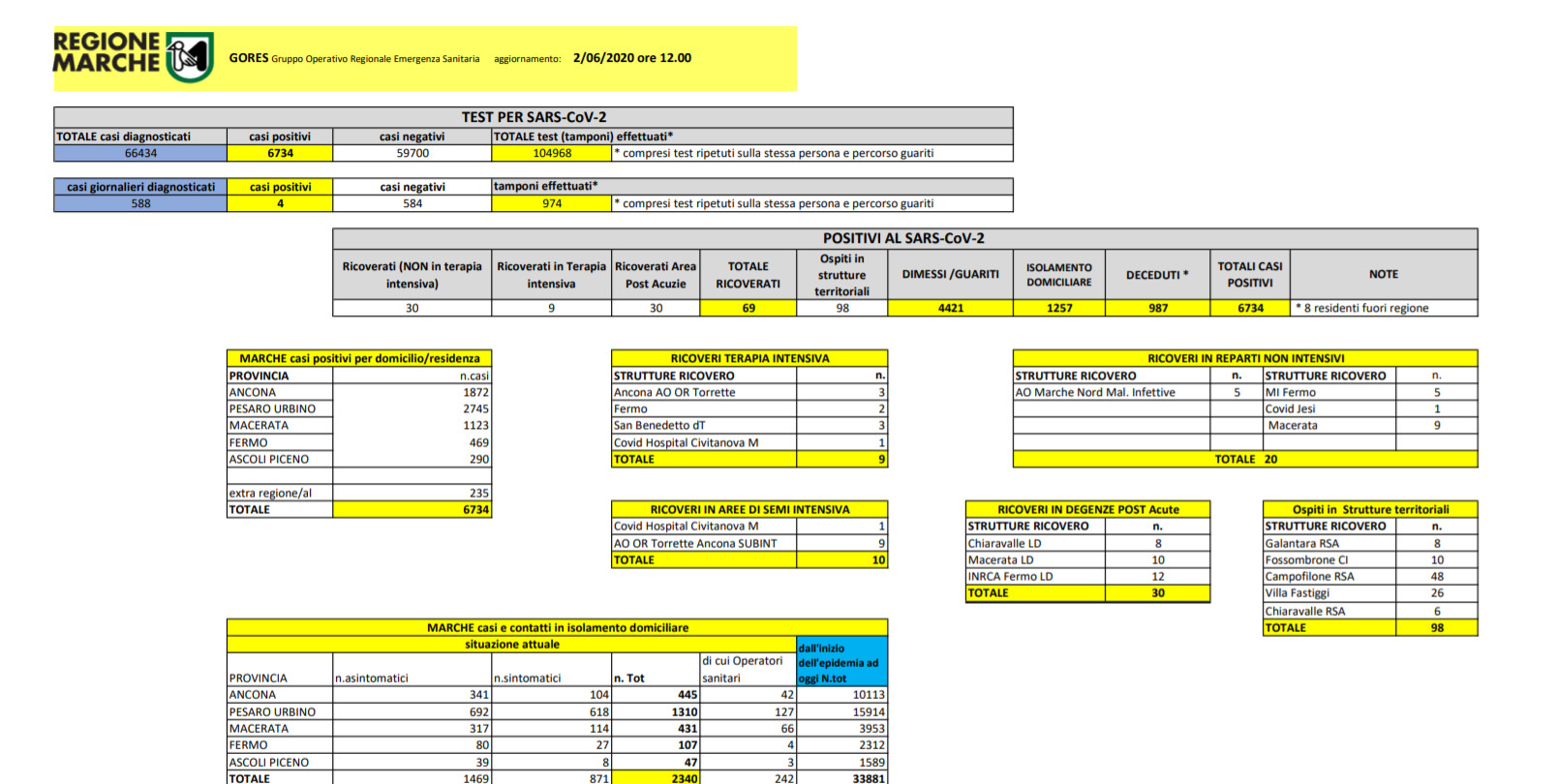Screen dimensions: 1557x784
Task: Select MACERATA cumulative isolation value 3953
Action: point(871,728)
